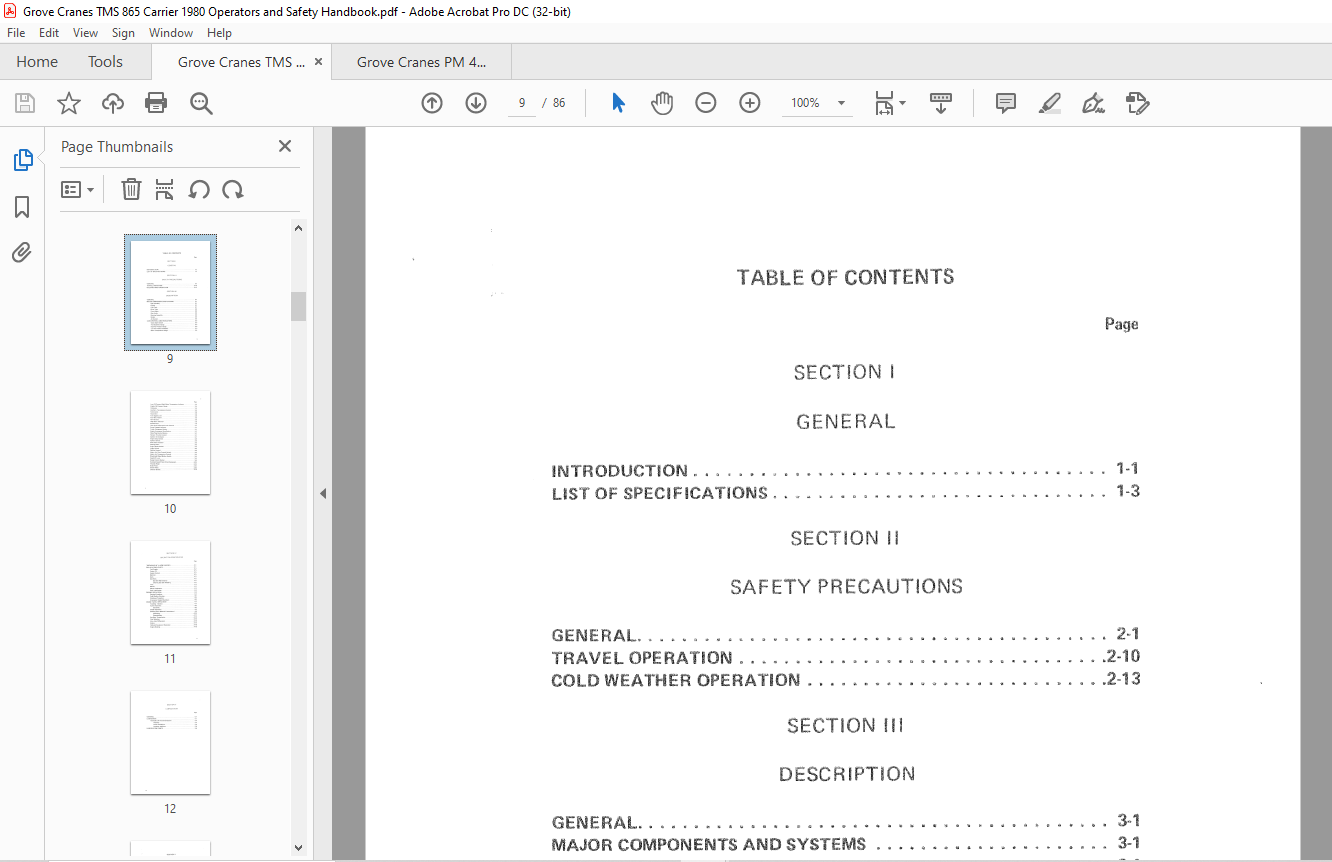
Task: Click the SAFETY PRECAUTIONS heading
Action: pyautogui.click(x=846, y=587)
